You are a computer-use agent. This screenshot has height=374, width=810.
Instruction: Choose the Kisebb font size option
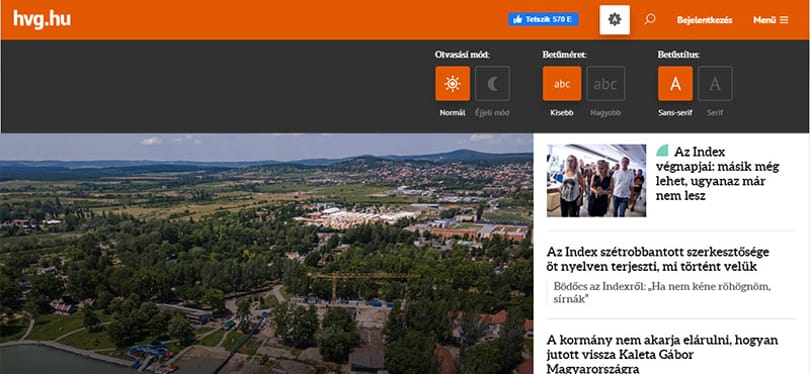tap(562, 84)
